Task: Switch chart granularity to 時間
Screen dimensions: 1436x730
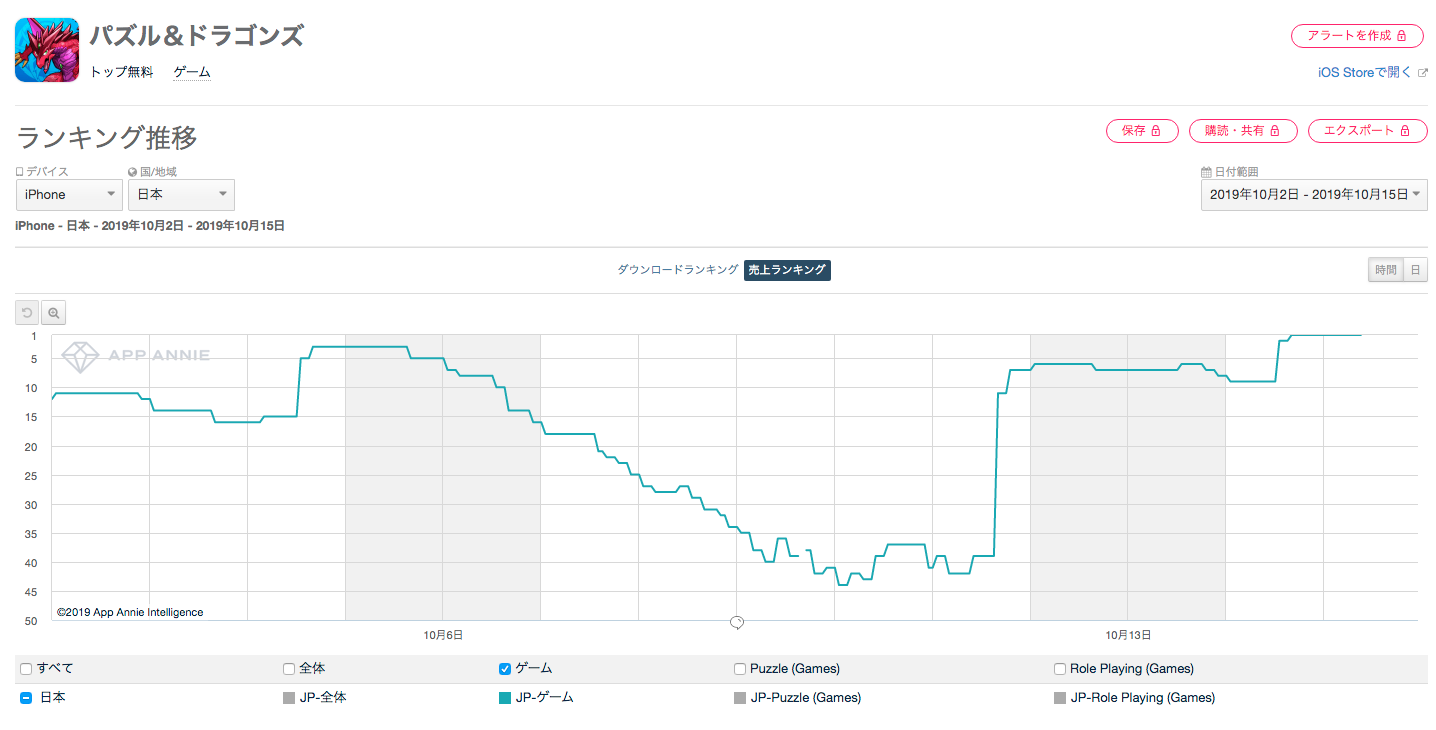Action: tap(1385, 270)
